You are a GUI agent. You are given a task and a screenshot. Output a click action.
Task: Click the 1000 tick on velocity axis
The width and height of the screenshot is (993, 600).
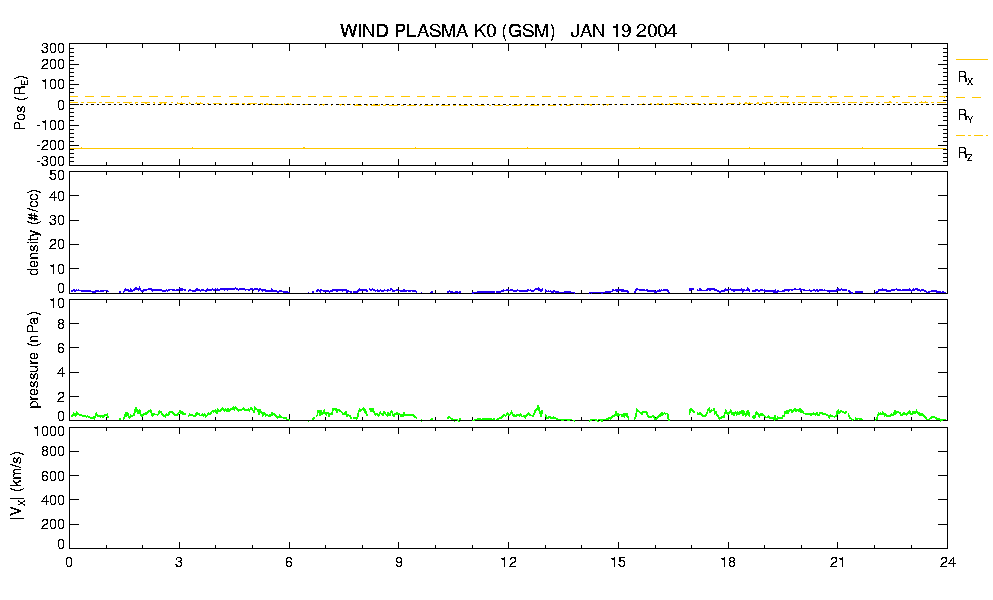[x=50, y=431]
